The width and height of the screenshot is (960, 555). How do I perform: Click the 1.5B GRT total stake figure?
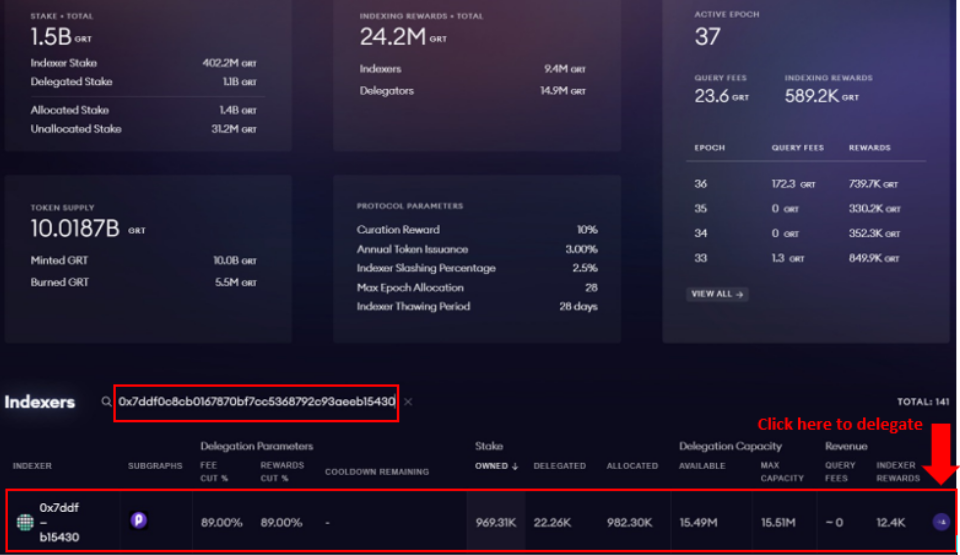click(x=61, y=37)
